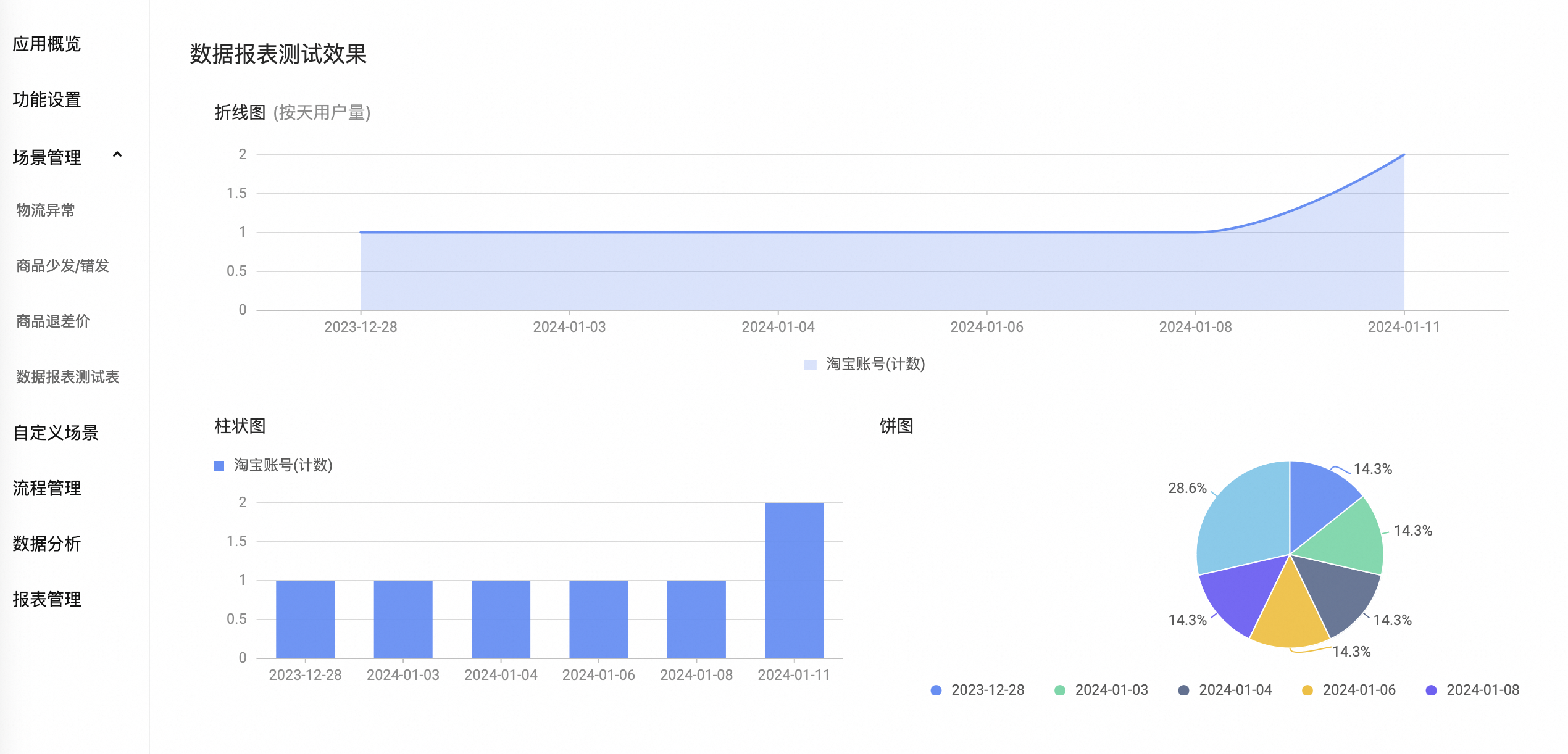This screenshot has width=1568, height=754.
Task: Open 数据分析 section
Action: pyautogui.click(x=47, y=544)
